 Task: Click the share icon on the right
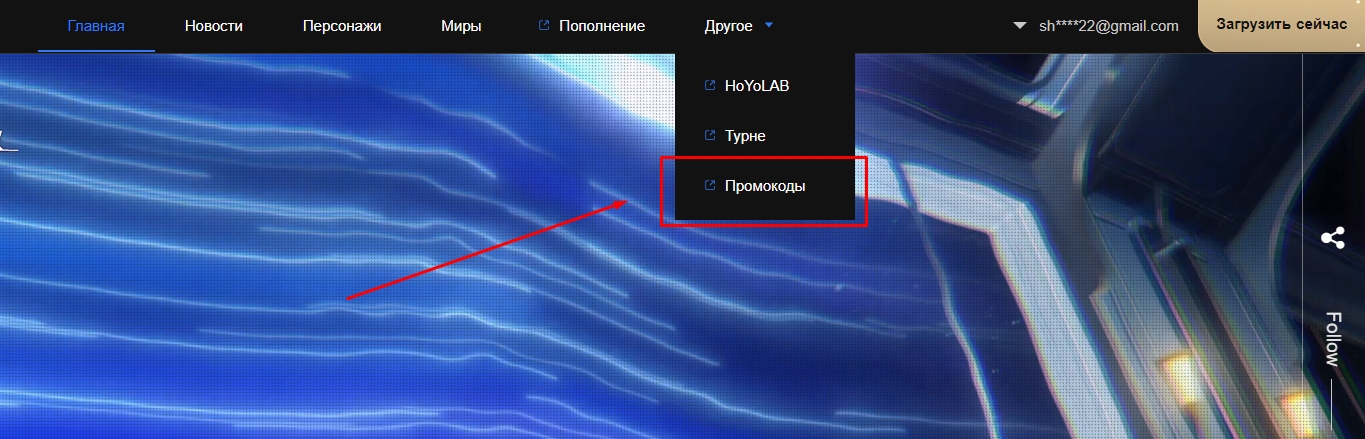pos(1332,238)
